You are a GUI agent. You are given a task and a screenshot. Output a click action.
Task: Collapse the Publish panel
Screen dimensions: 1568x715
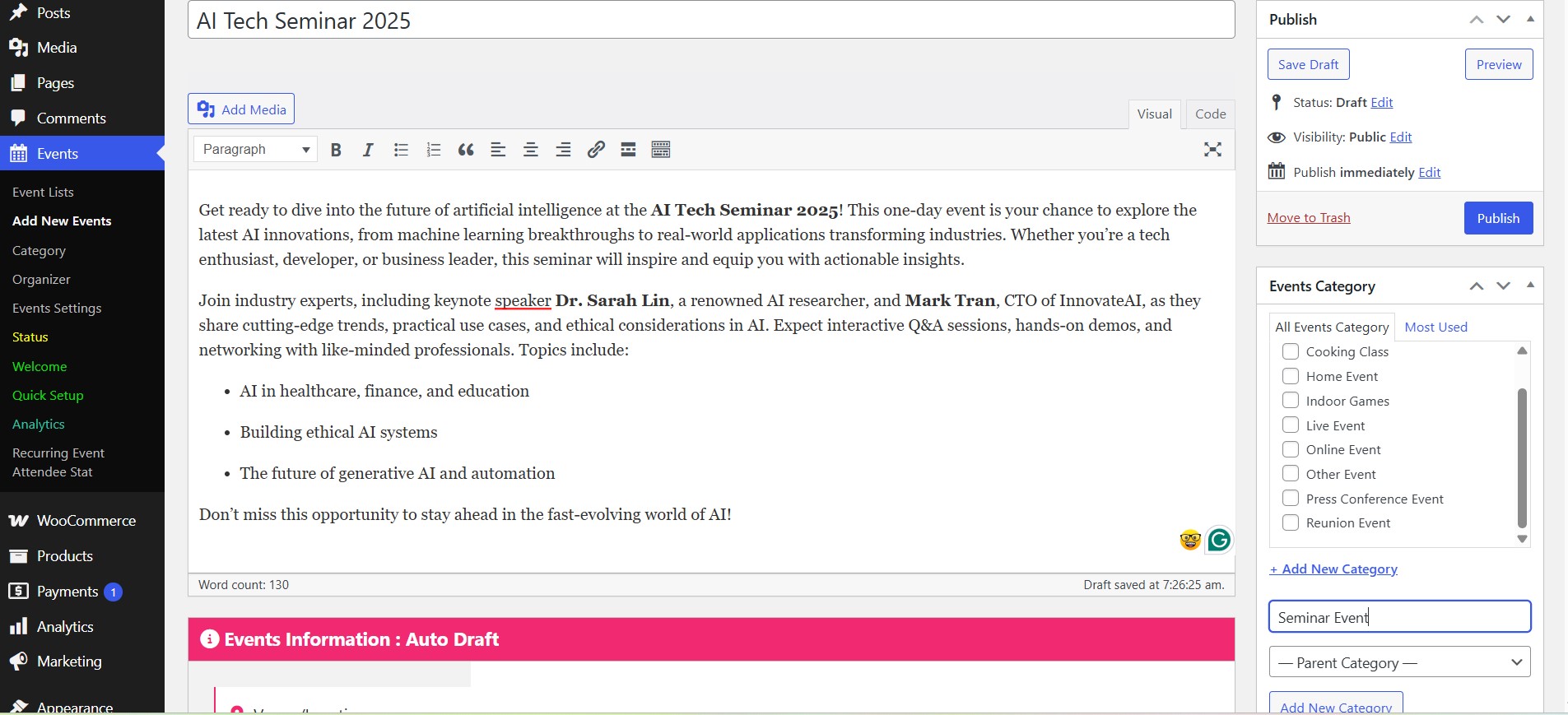[x=1530, y=20]
